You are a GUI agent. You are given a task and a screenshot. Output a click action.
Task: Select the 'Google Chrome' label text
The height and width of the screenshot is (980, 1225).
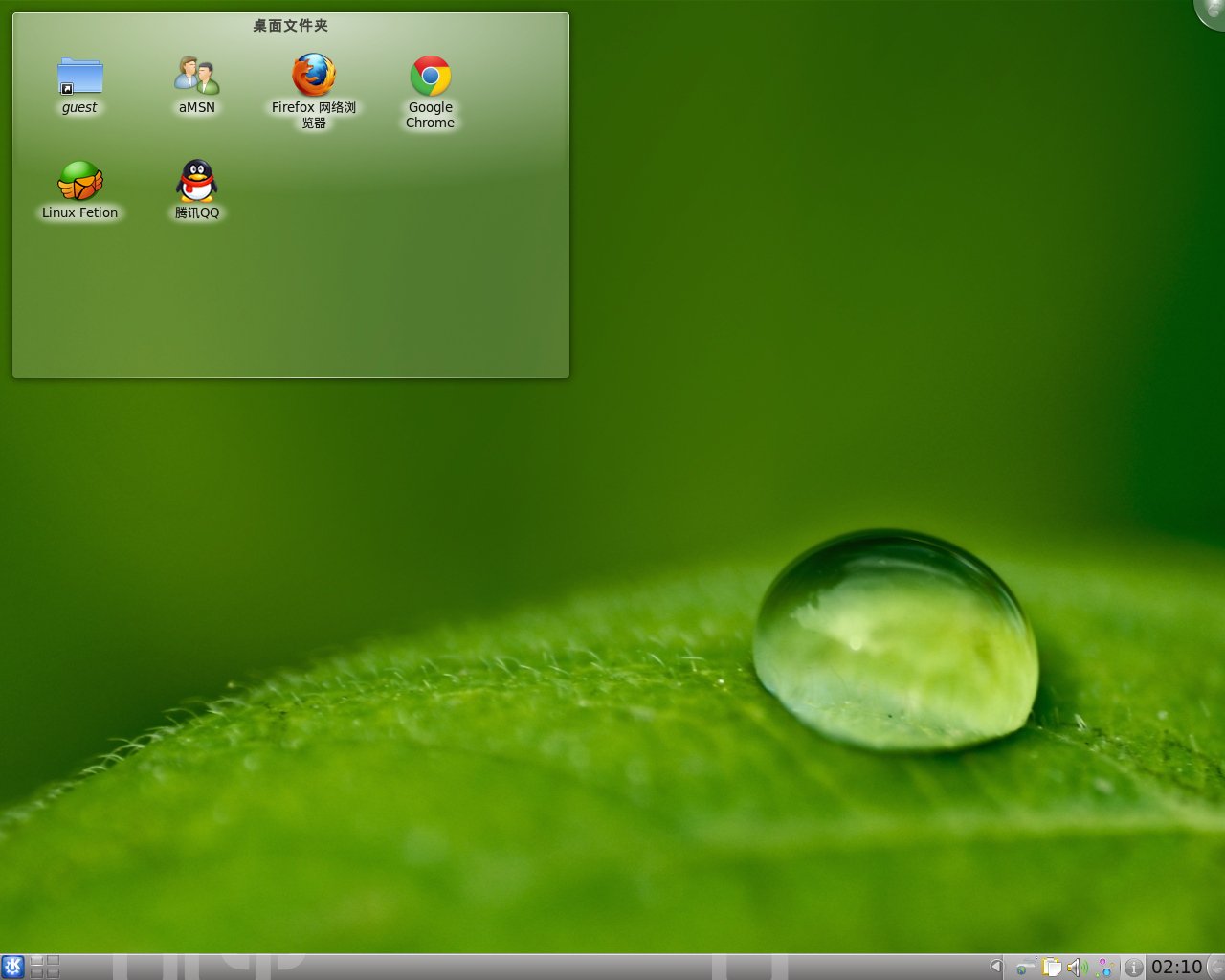[431, 115]
